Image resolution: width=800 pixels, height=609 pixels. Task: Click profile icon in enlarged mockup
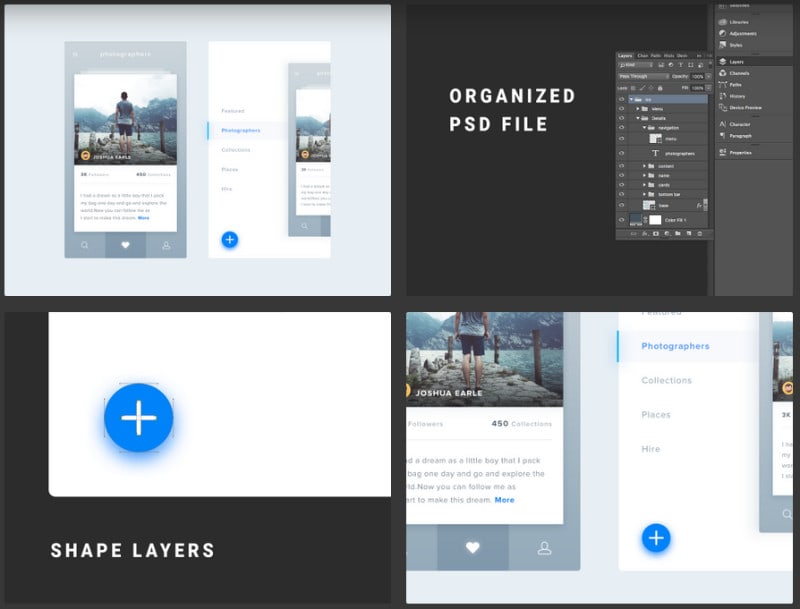tap(544, 548)
